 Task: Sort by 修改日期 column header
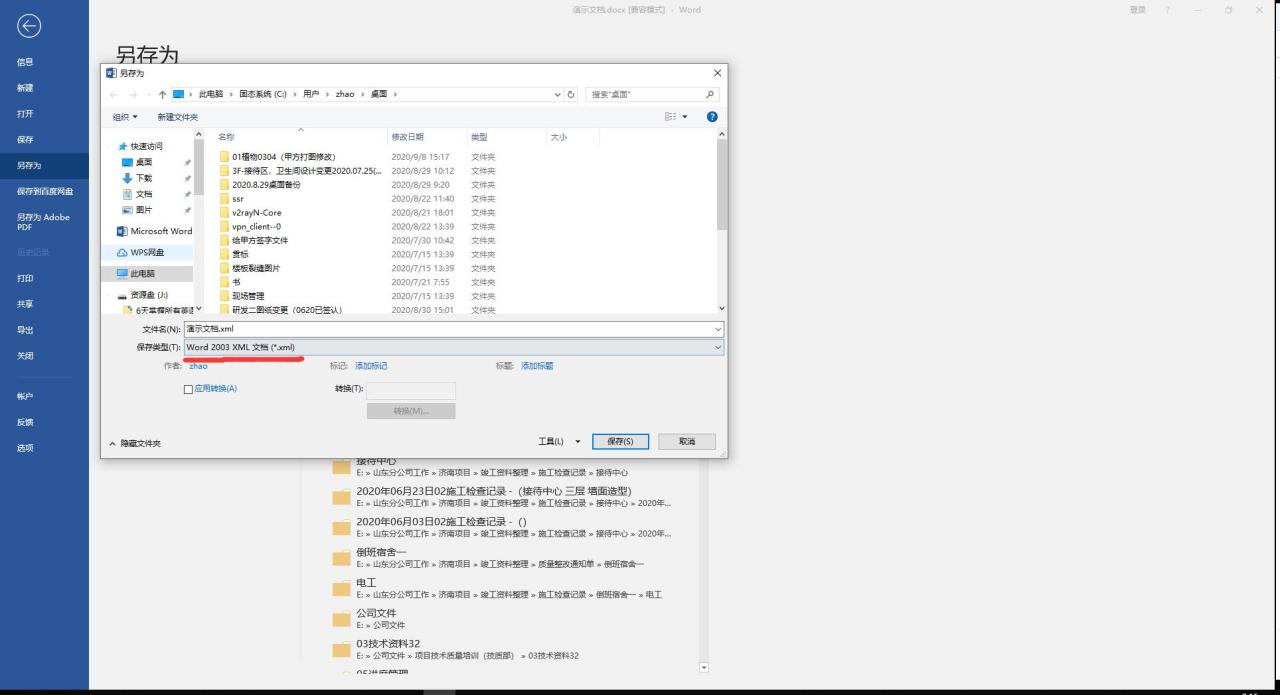click(x=407, y=137)
